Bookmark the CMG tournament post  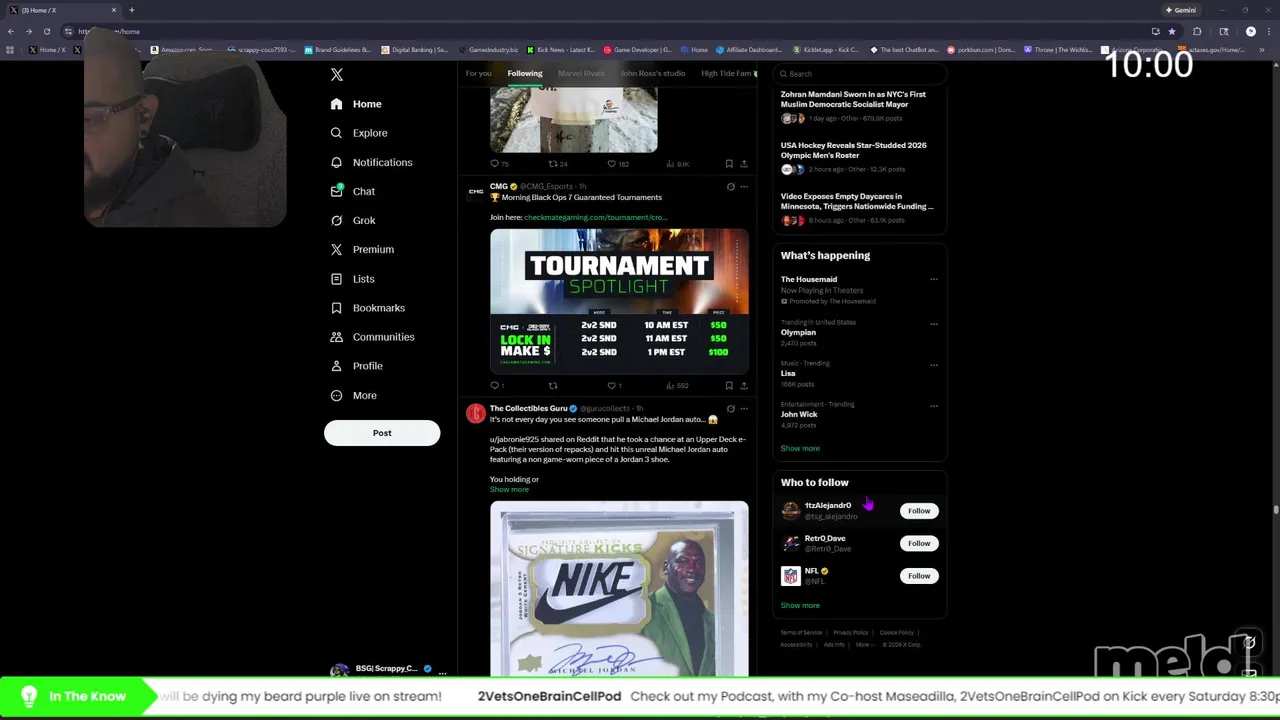729,385
